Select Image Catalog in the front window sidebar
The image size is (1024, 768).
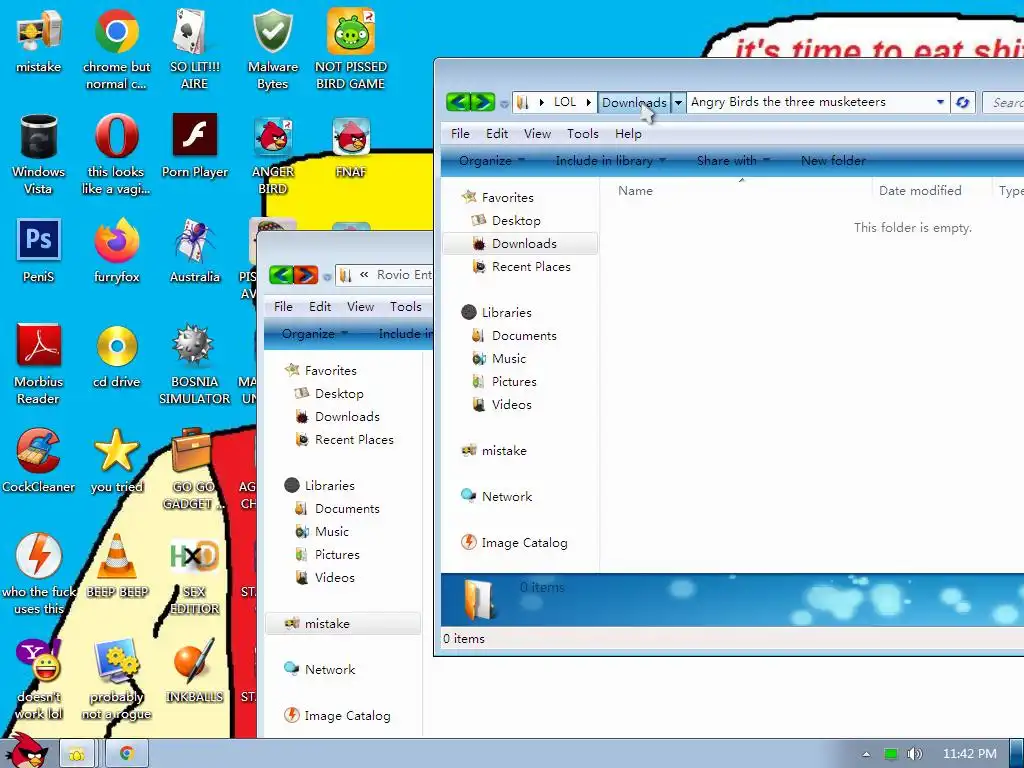pyautogui.click(x=514, y=543)
